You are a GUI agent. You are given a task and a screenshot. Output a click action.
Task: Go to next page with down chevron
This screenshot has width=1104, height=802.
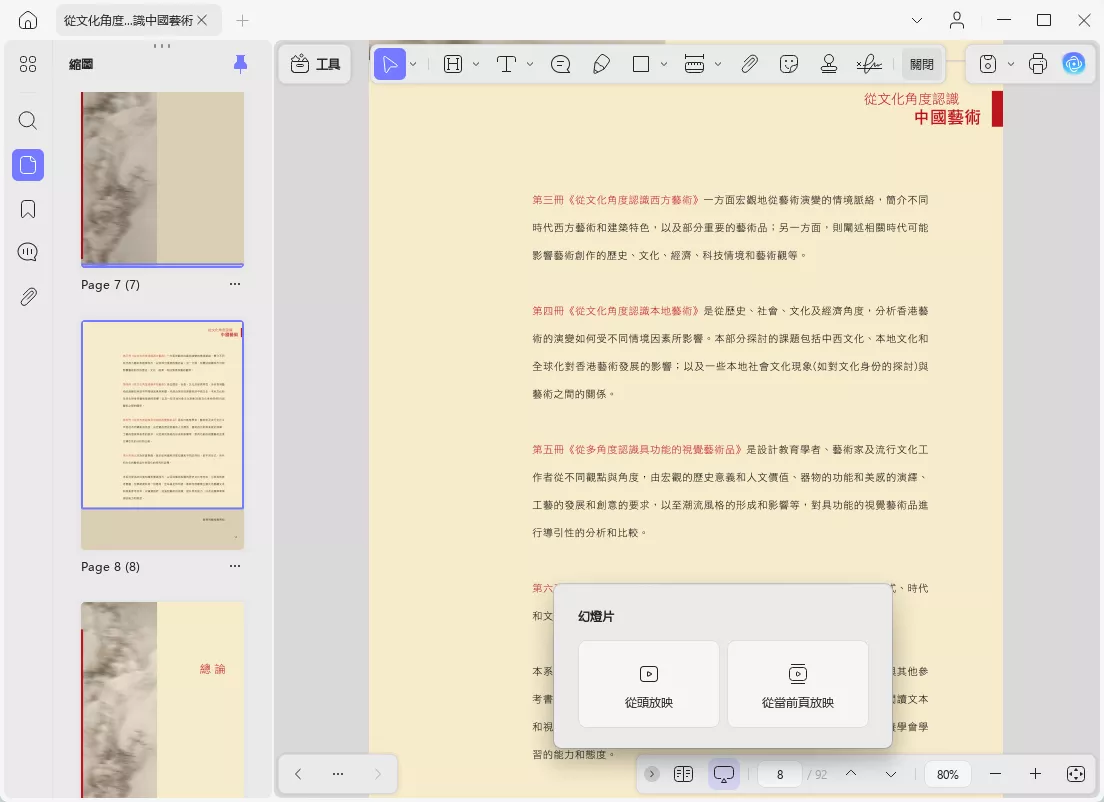(x=891, y=774)
